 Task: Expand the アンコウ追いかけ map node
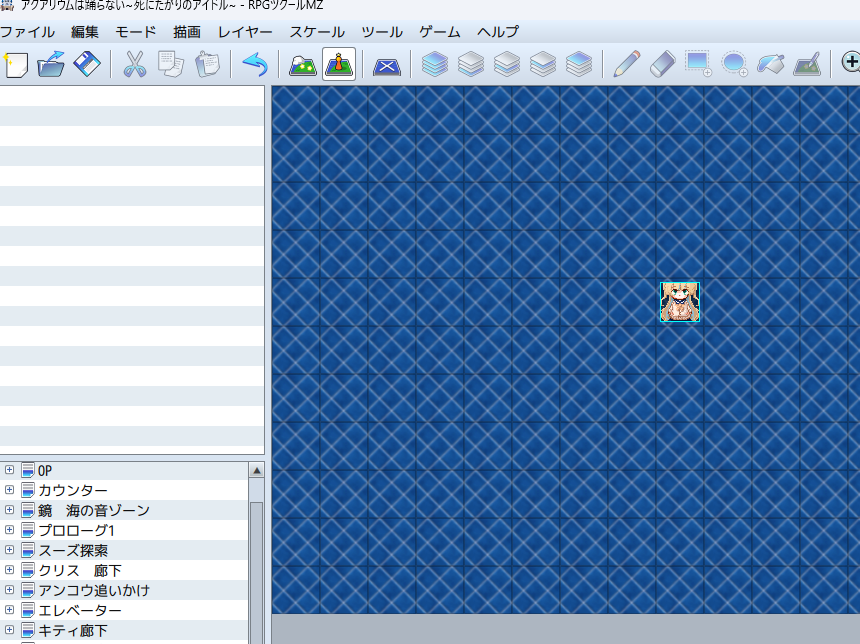9,590
